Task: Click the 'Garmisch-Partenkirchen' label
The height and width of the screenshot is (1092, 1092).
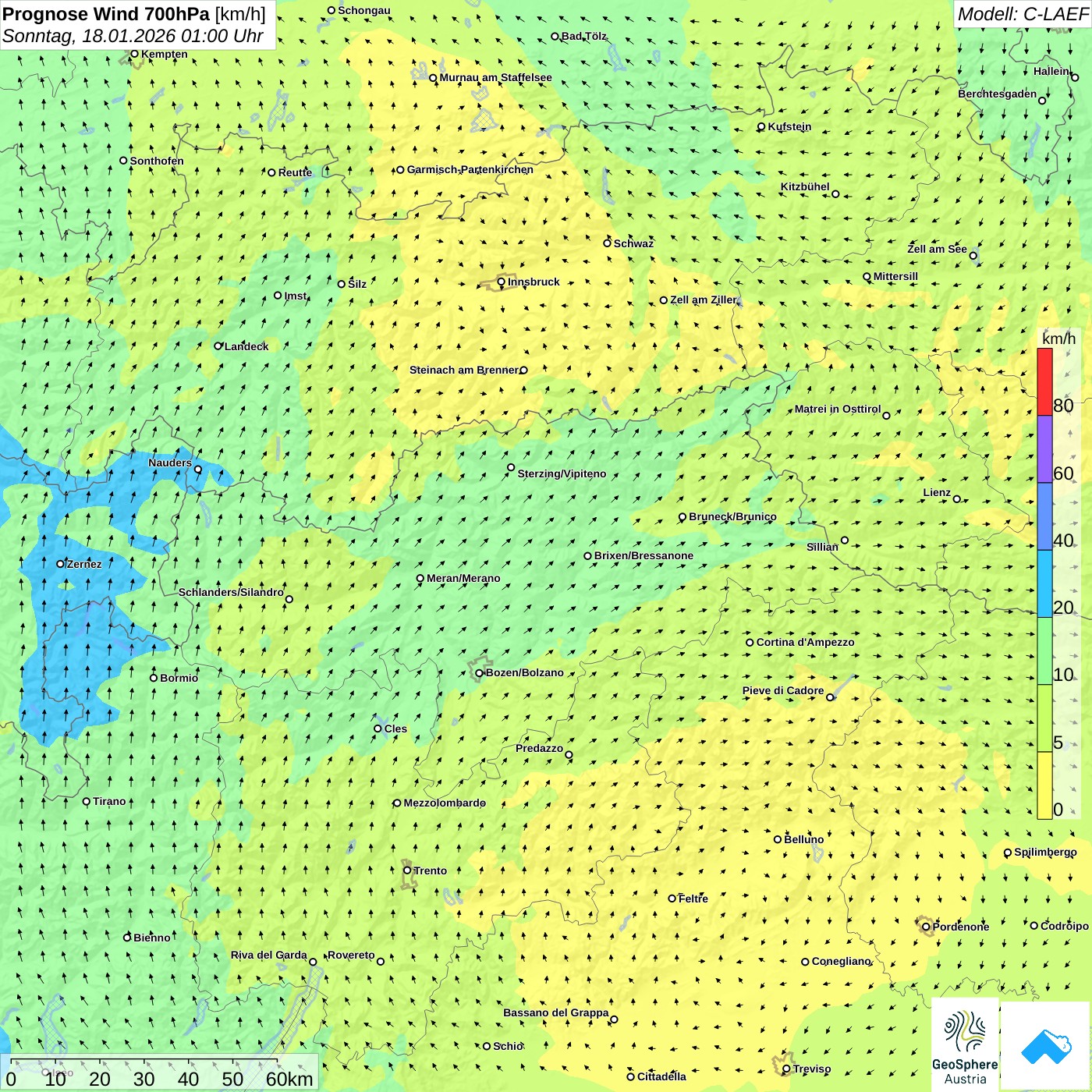Action: point(470,169)
